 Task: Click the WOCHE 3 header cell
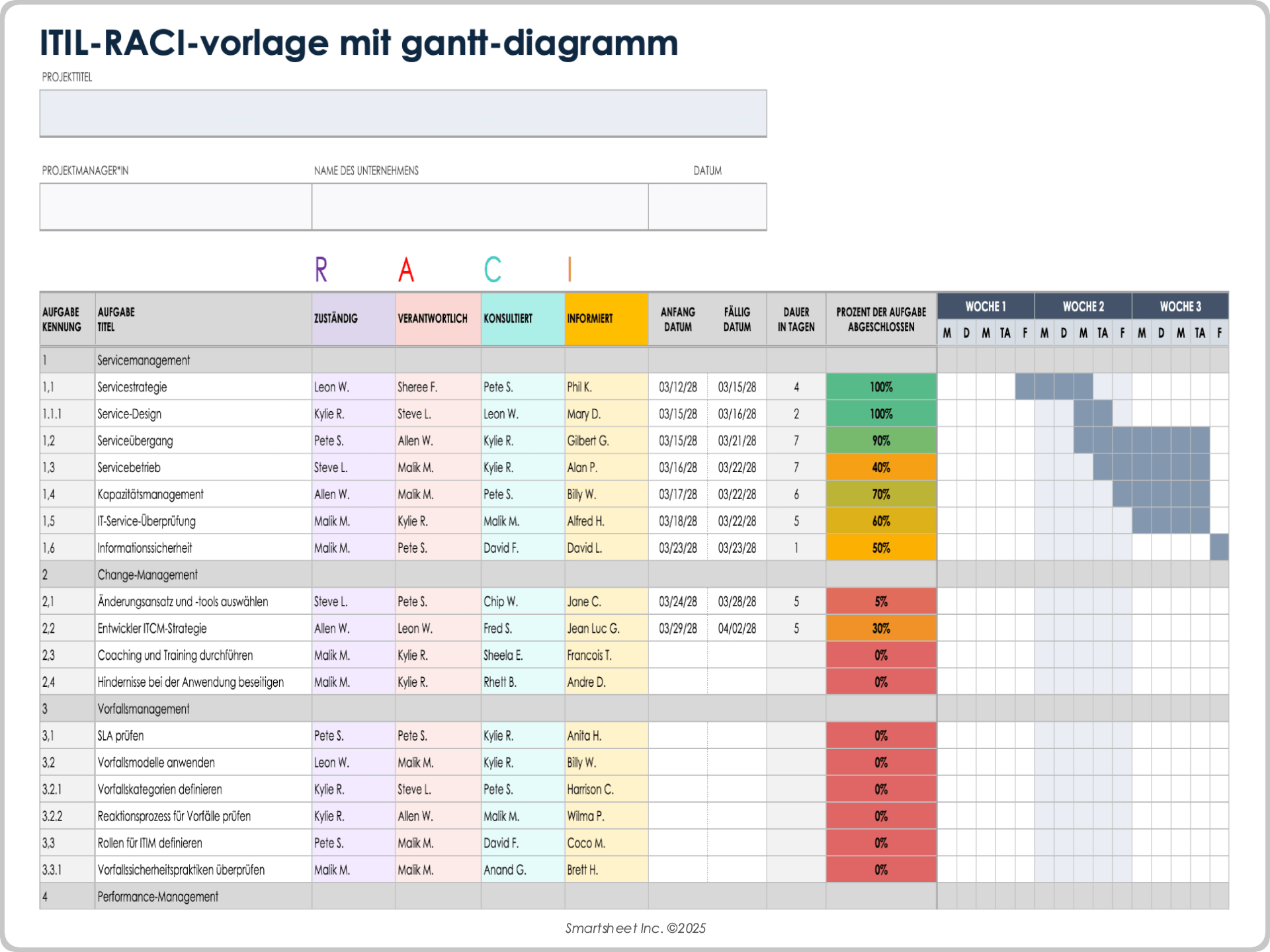coord(1180,305)
